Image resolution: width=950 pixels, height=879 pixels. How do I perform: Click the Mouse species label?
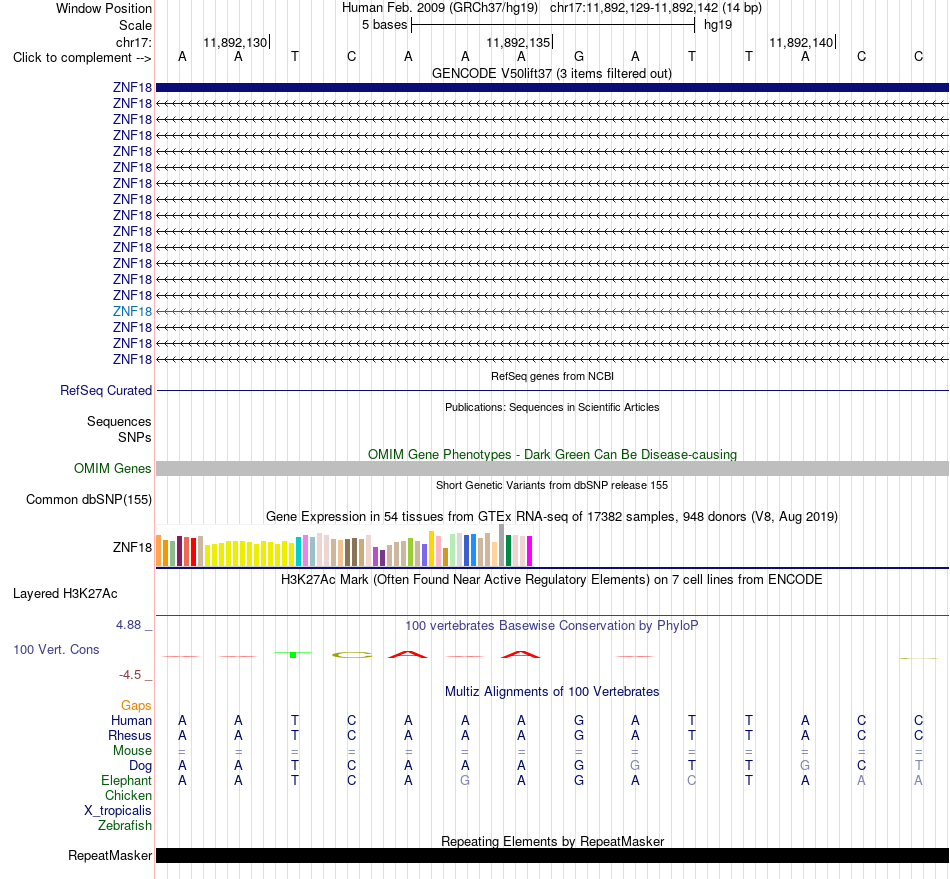pyautogui.click(x=132, y=751)
